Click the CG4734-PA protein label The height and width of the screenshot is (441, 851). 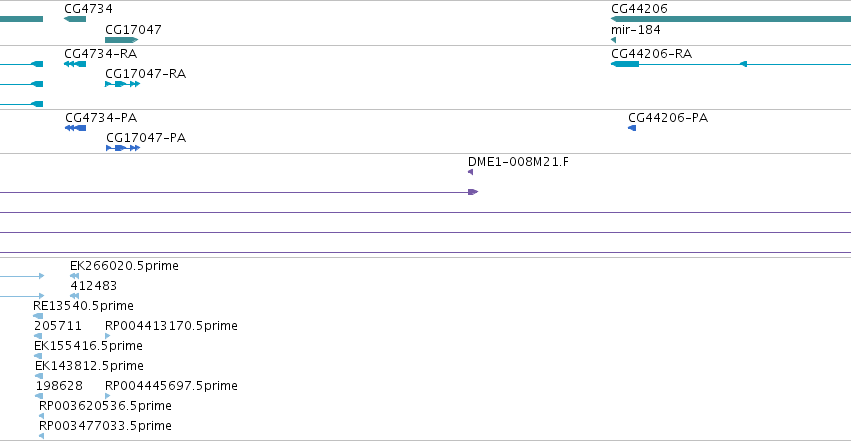[x=101, y=118]
